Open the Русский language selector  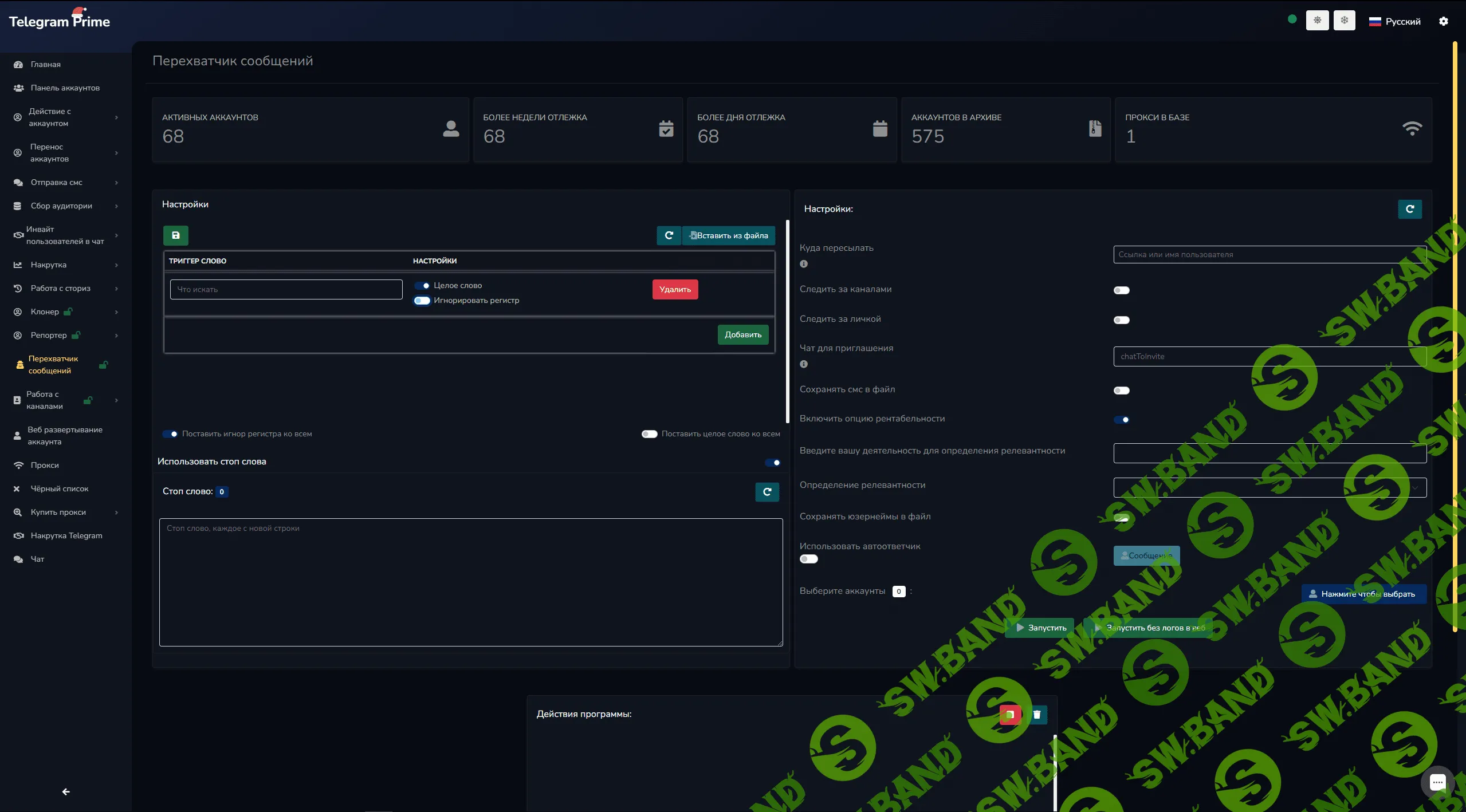click(1395, 21)
